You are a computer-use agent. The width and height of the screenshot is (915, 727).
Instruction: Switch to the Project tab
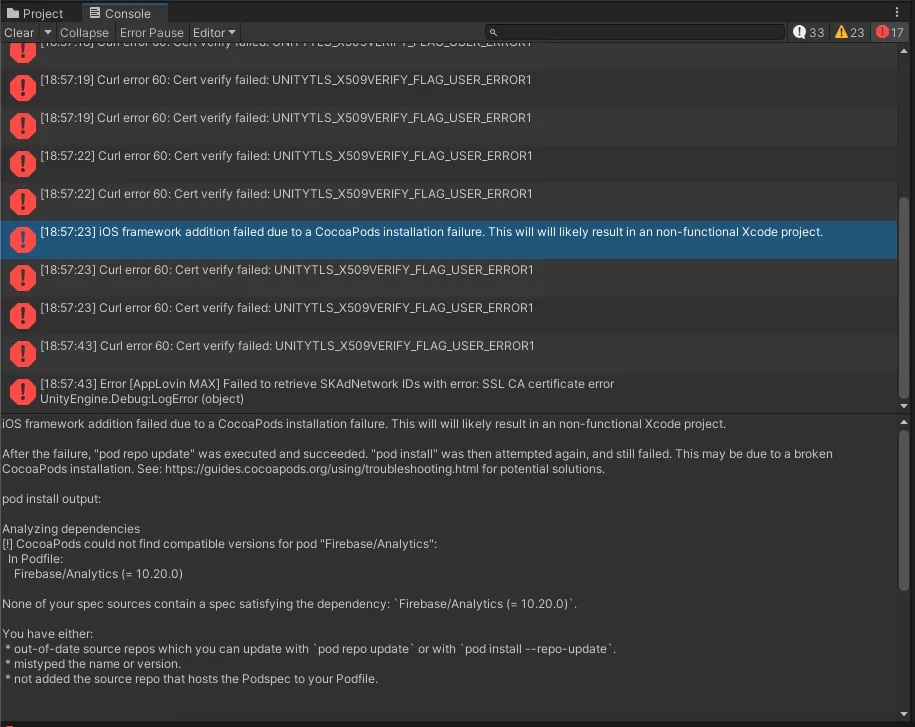35,13
